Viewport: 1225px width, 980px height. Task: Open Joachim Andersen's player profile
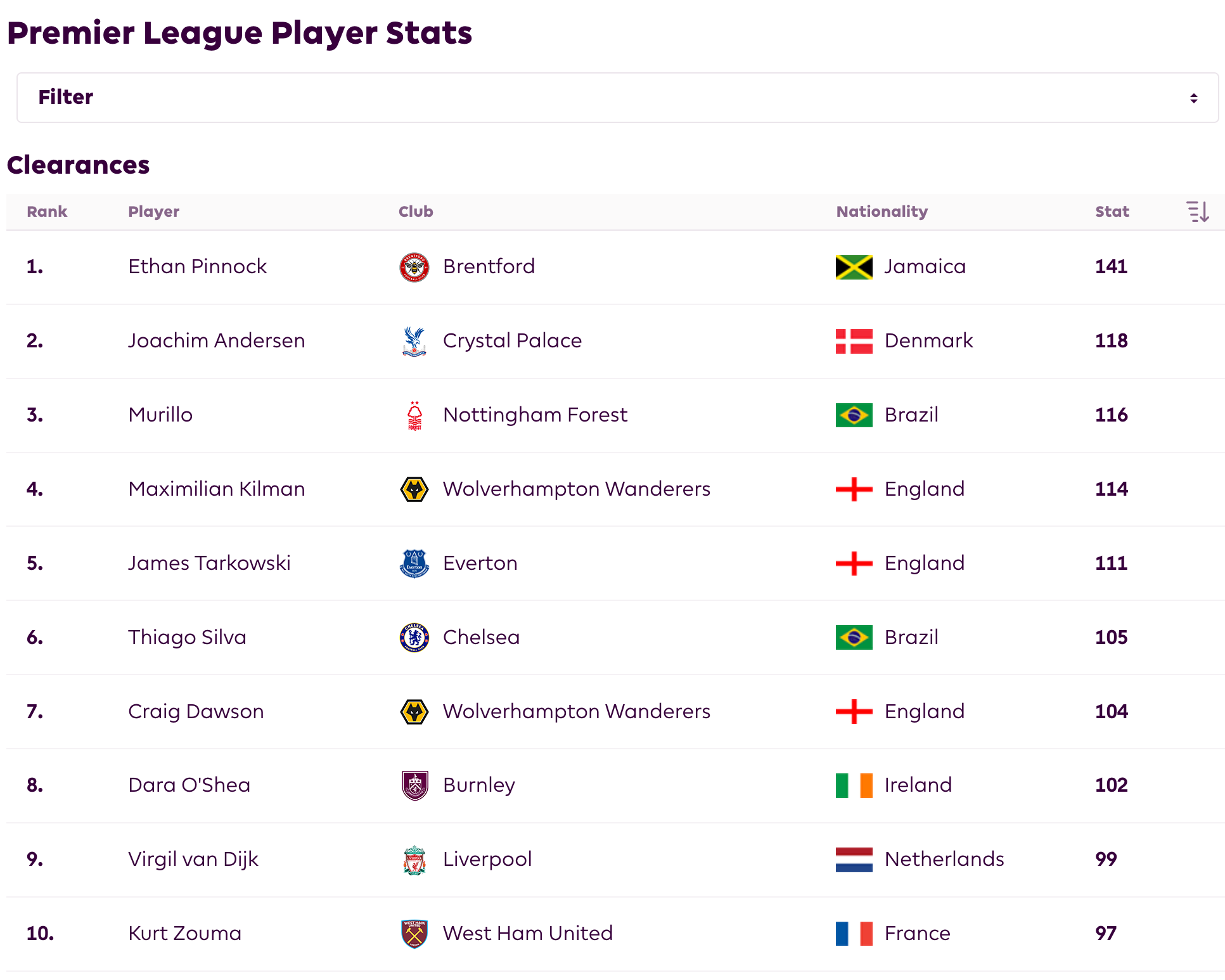pos(216,341)
